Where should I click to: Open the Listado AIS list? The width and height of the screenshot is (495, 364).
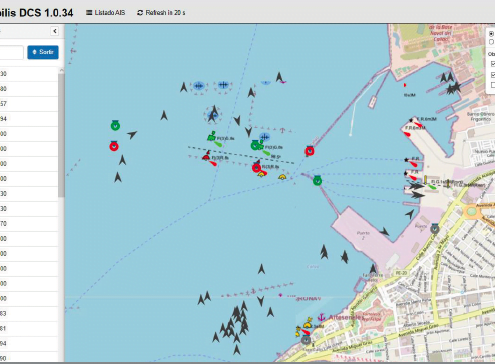pyautogui.click(x=105, y=13)
